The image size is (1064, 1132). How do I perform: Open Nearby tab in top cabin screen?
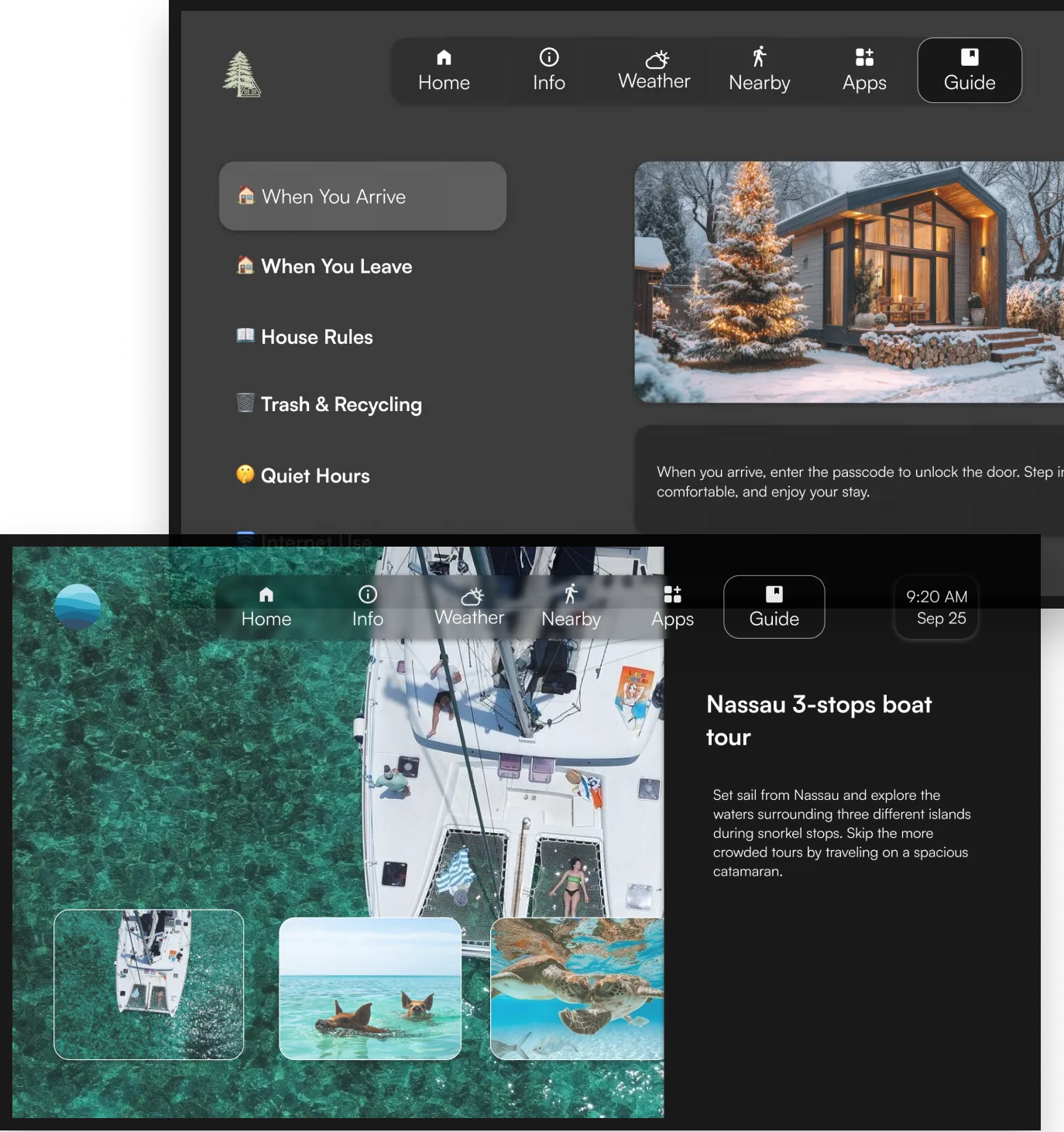click(760, 70)
